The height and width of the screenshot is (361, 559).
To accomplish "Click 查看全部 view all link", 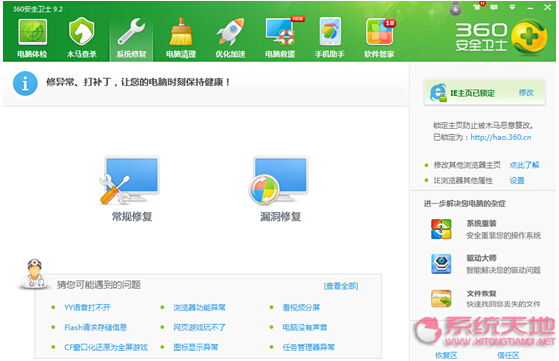I will 341,286.
